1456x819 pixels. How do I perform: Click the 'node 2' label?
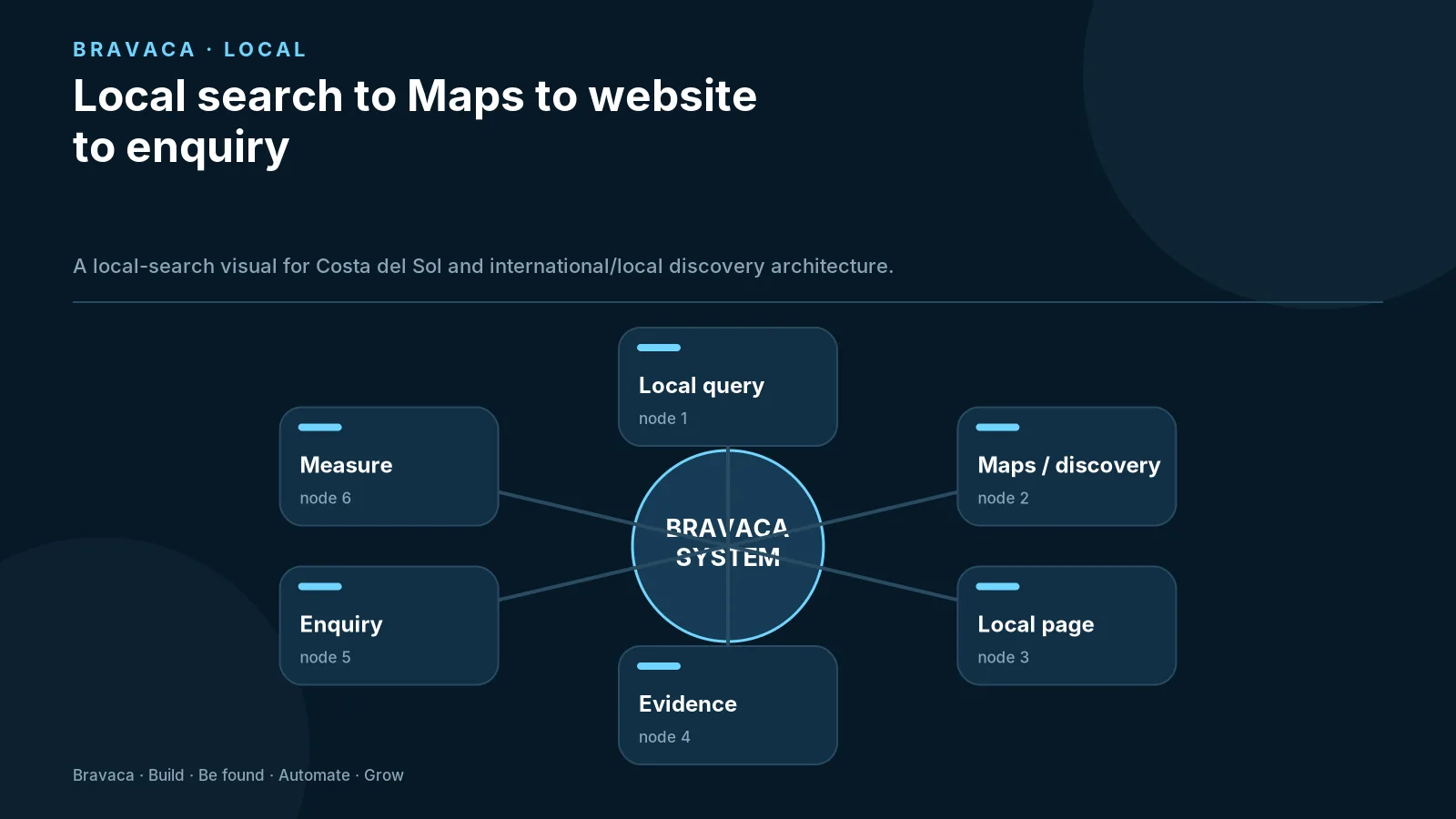pos(1003,498)
